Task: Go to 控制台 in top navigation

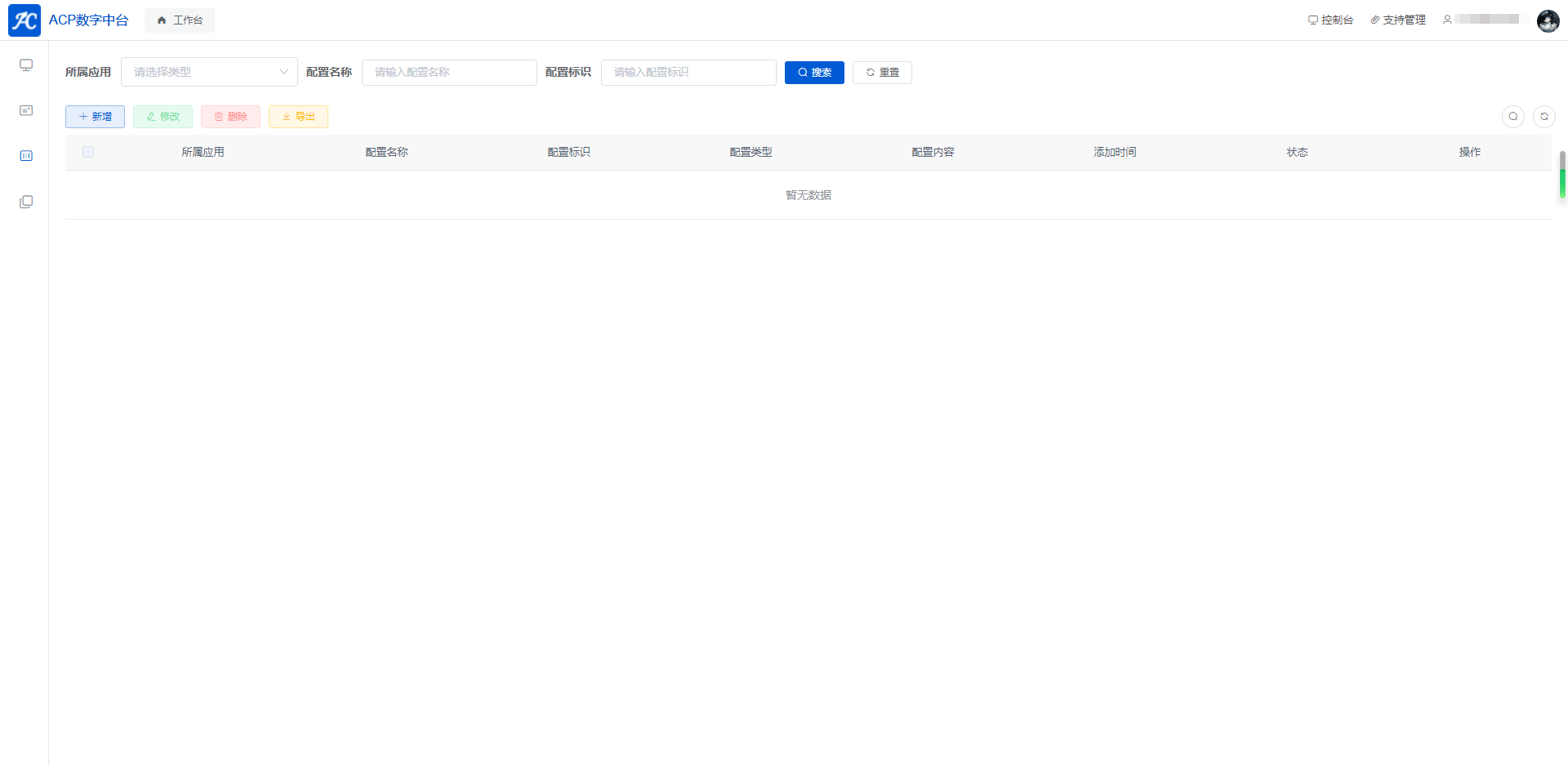Action: (1330, 20)
